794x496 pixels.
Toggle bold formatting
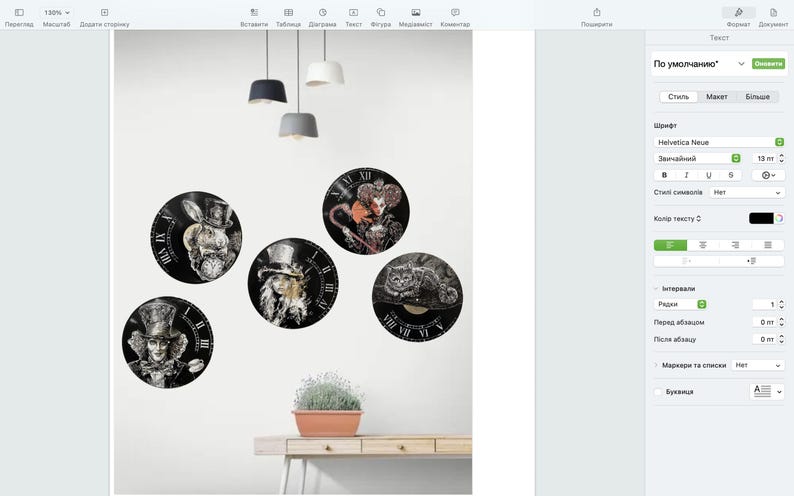pyautogui.click(x=664, y=175)
